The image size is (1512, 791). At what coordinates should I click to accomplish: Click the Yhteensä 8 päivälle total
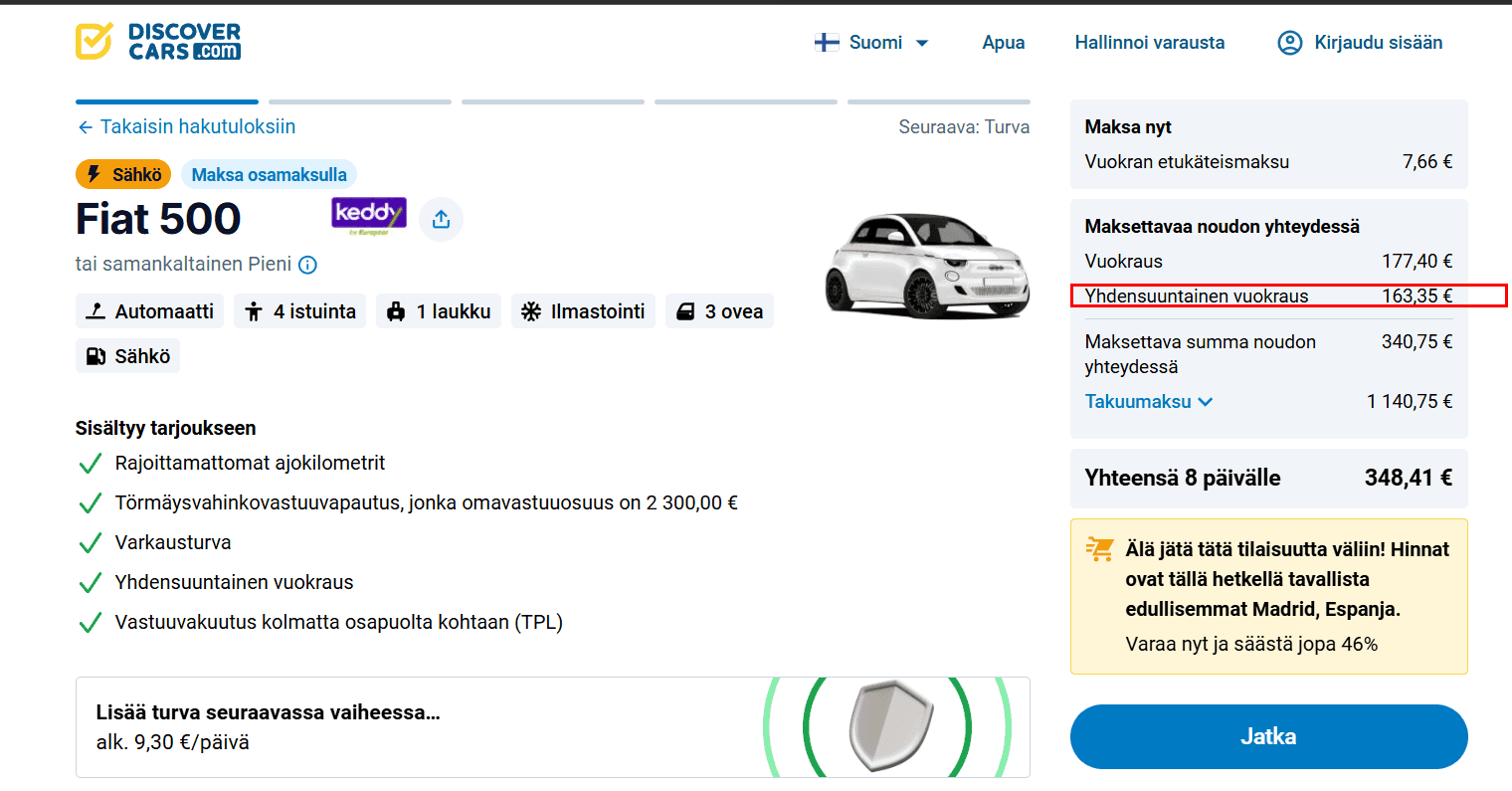(x=1268, y=478)
